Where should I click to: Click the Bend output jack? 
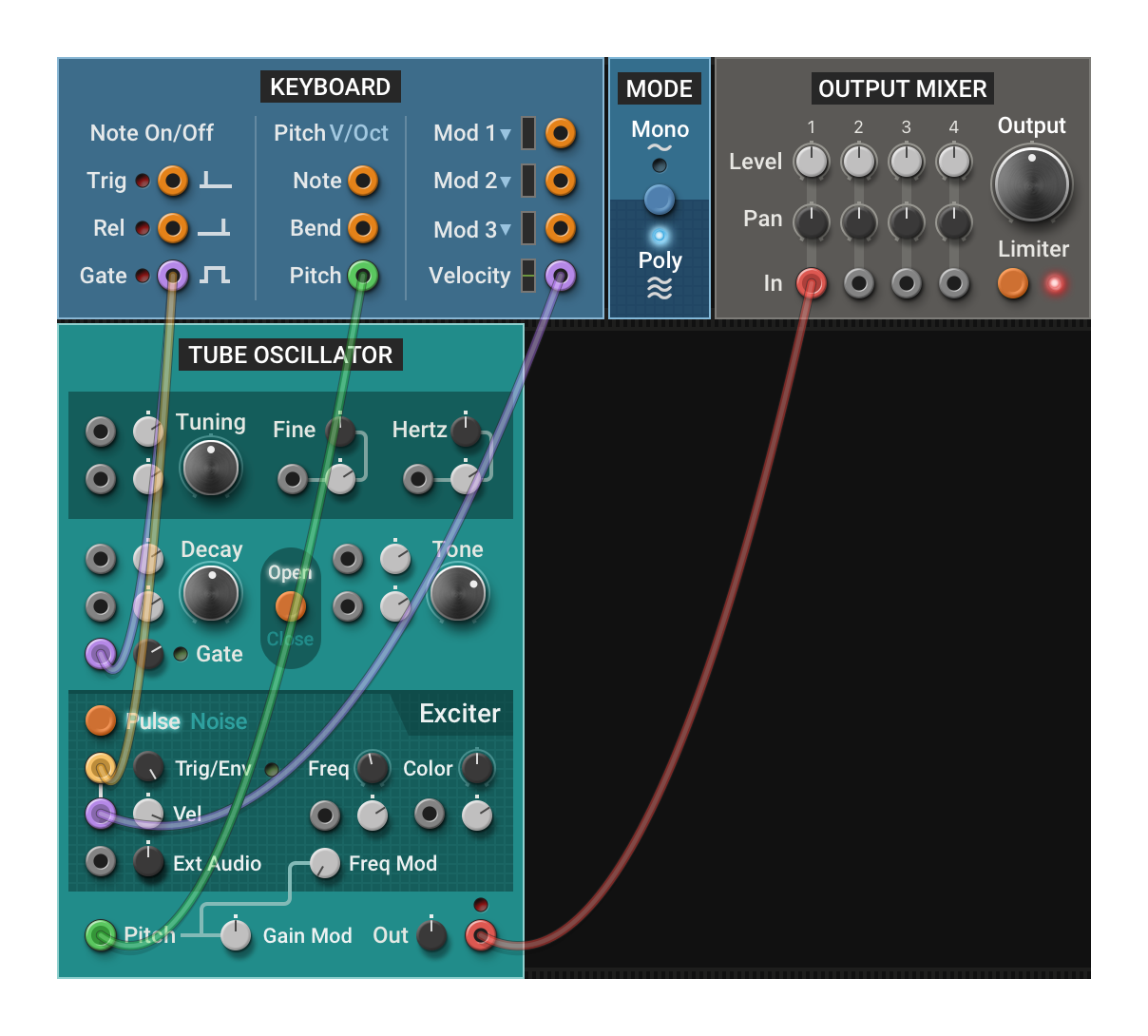point(364,228)
